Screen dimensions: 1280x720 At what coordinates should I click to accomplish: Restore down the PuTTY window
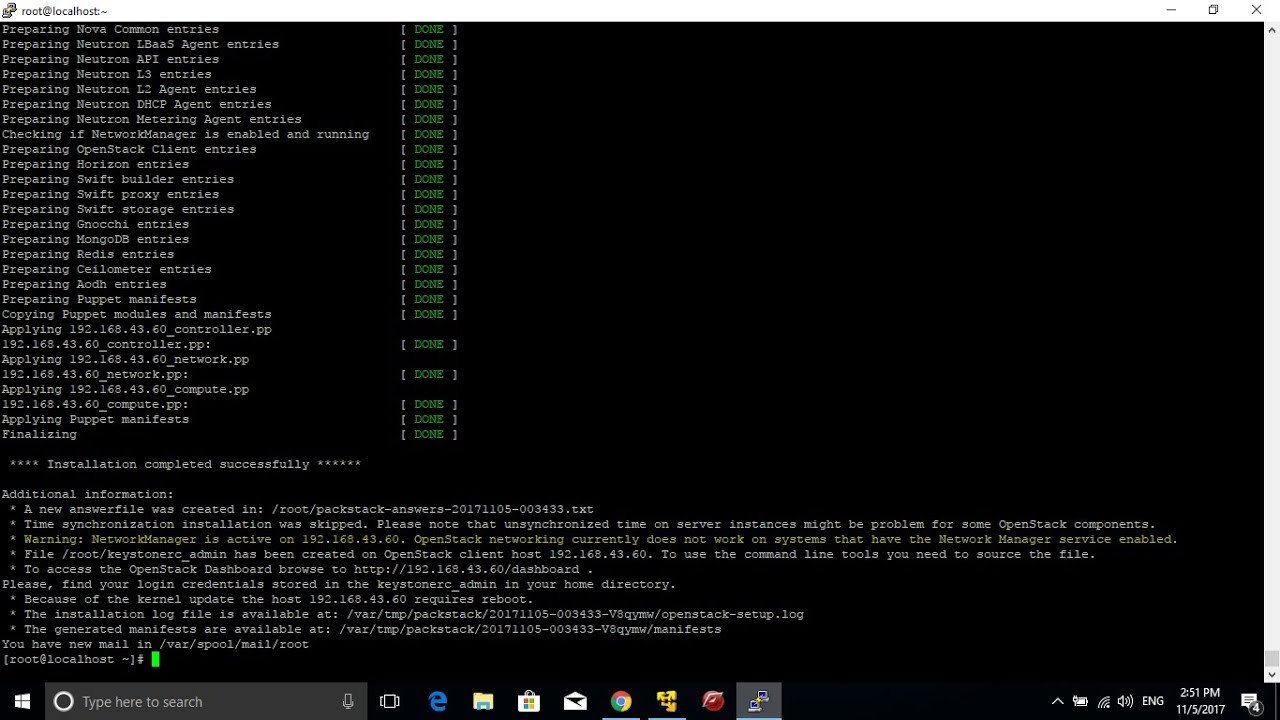coord(1214,10)
